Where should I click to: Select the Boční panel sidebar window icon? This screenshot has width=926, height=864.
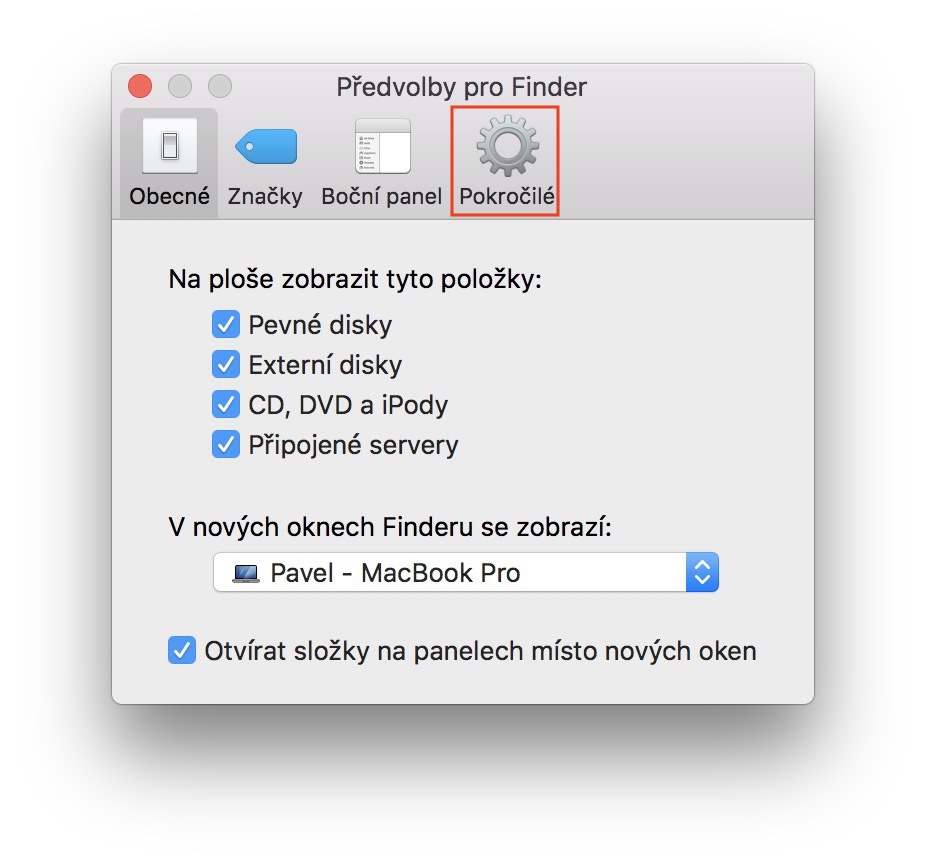click(x=382, y=147)
